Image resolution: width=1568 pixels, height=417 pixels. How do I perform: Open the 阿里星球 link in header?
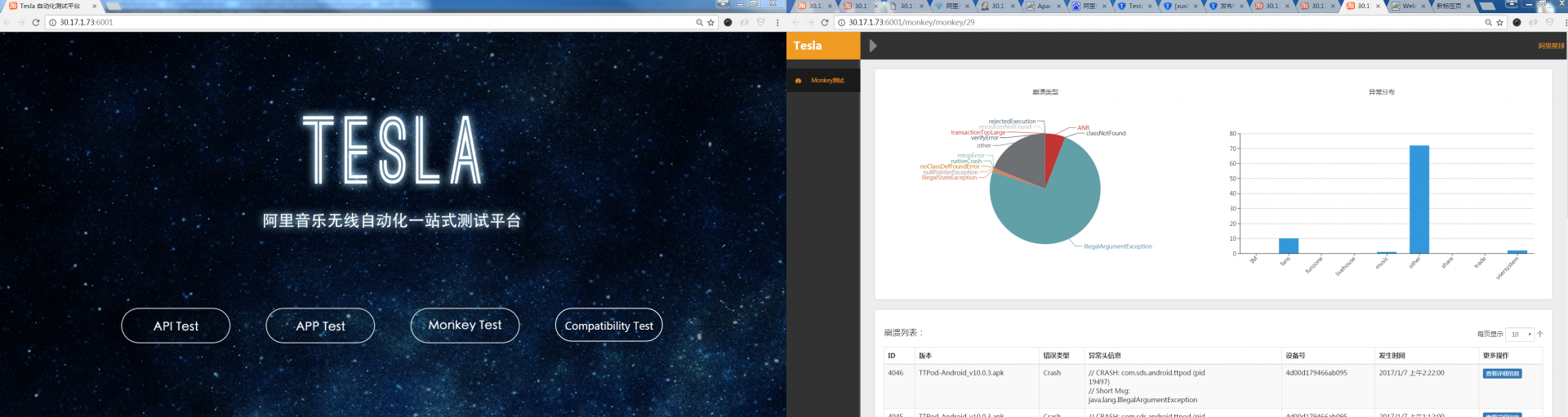(1551, 46)
